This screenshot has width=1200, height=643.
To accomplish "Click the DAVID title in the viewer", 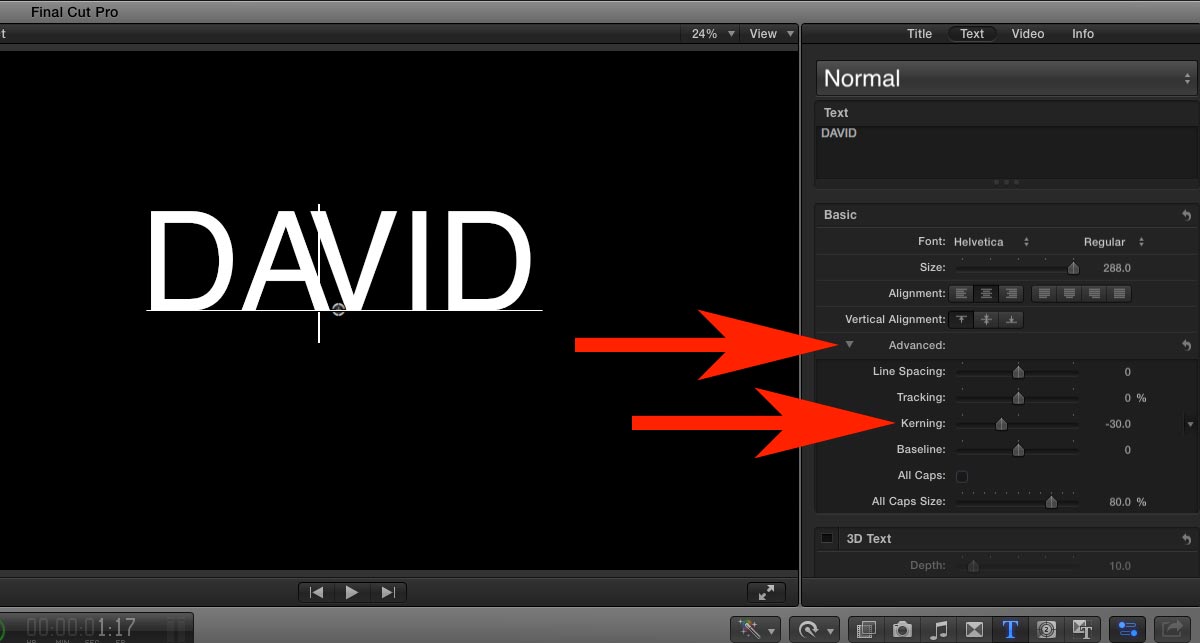I will pyautogui.click(x=339, y=262).
